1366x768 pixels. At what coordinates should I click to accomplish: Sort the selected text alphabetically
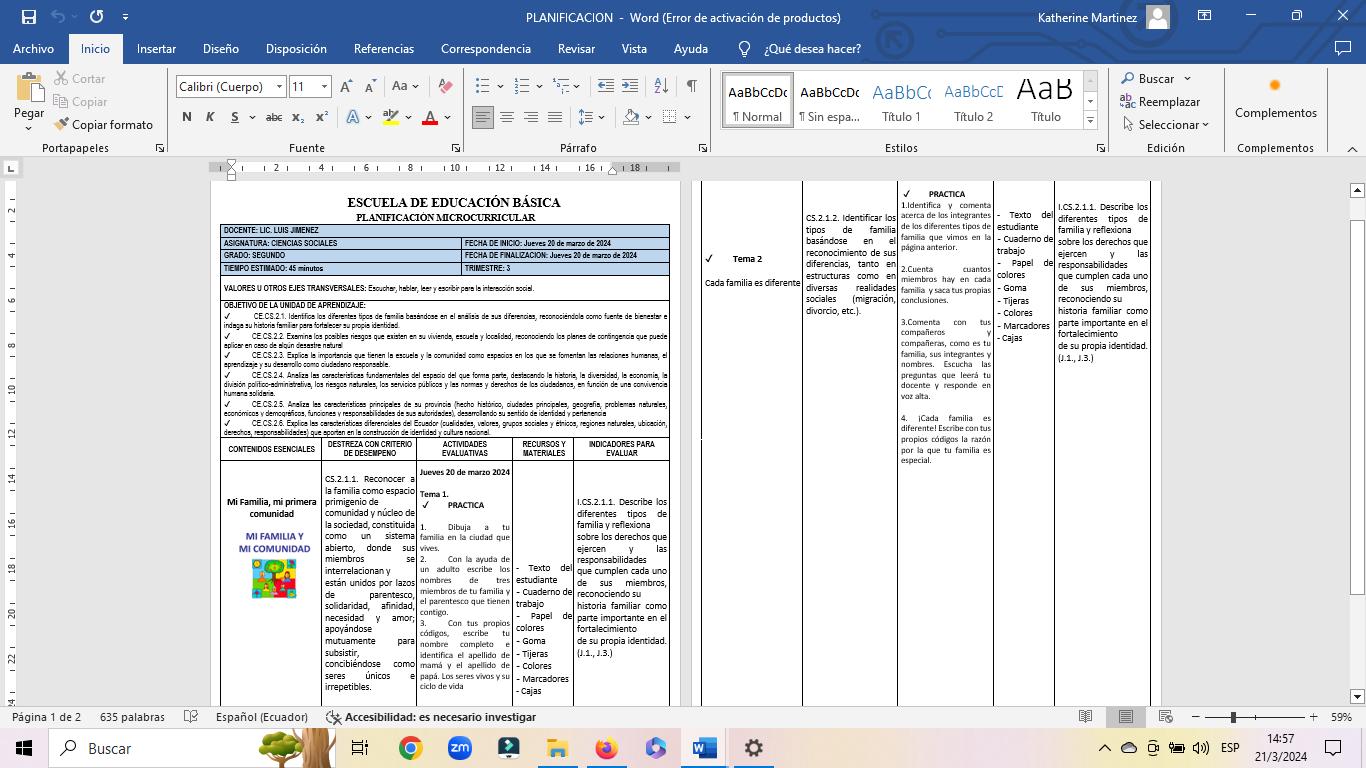tap(661, 86)
